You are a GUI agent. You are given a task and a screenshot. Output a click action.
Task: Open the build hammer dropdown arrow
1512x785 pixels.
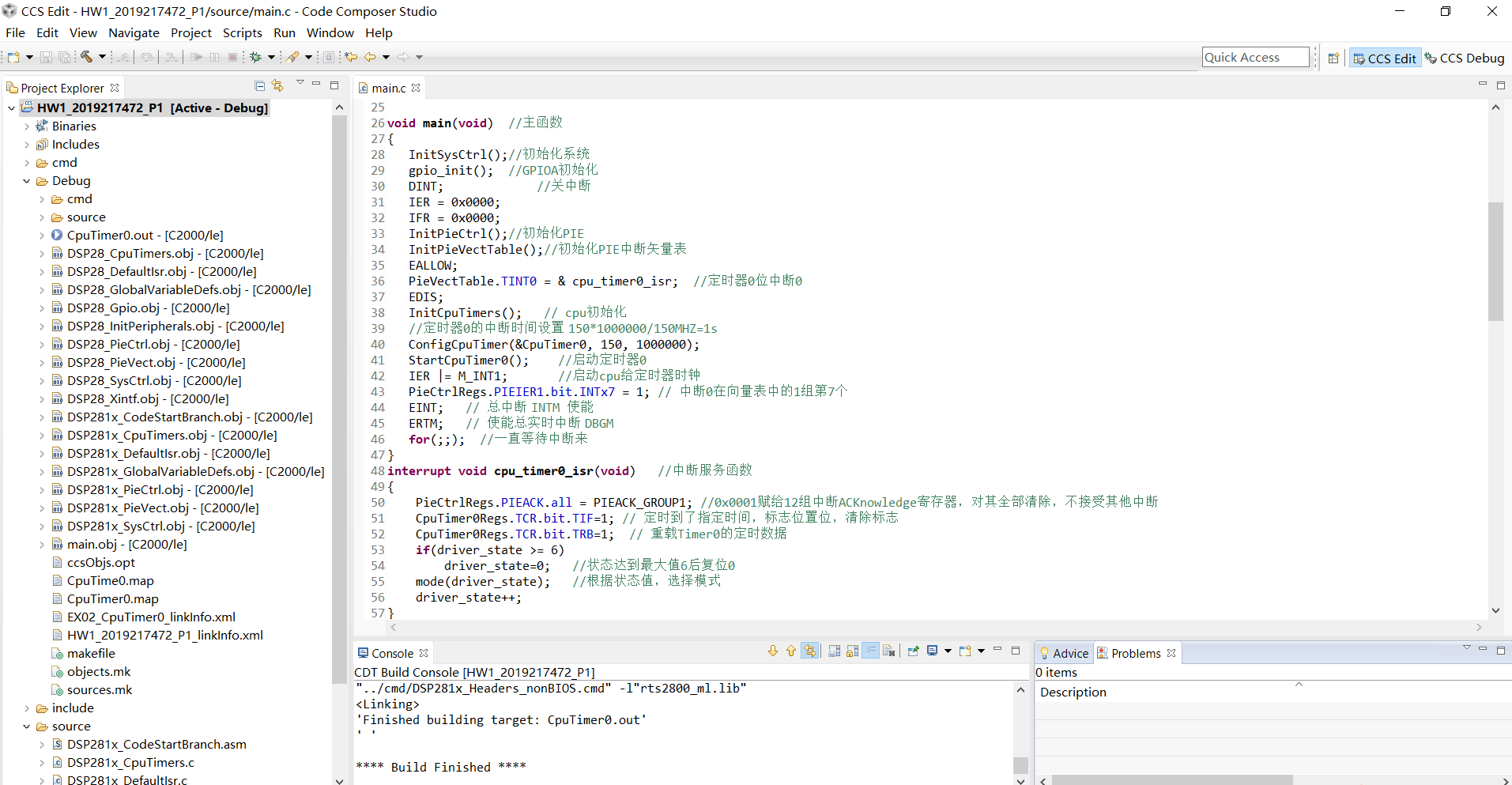[102, 57]
